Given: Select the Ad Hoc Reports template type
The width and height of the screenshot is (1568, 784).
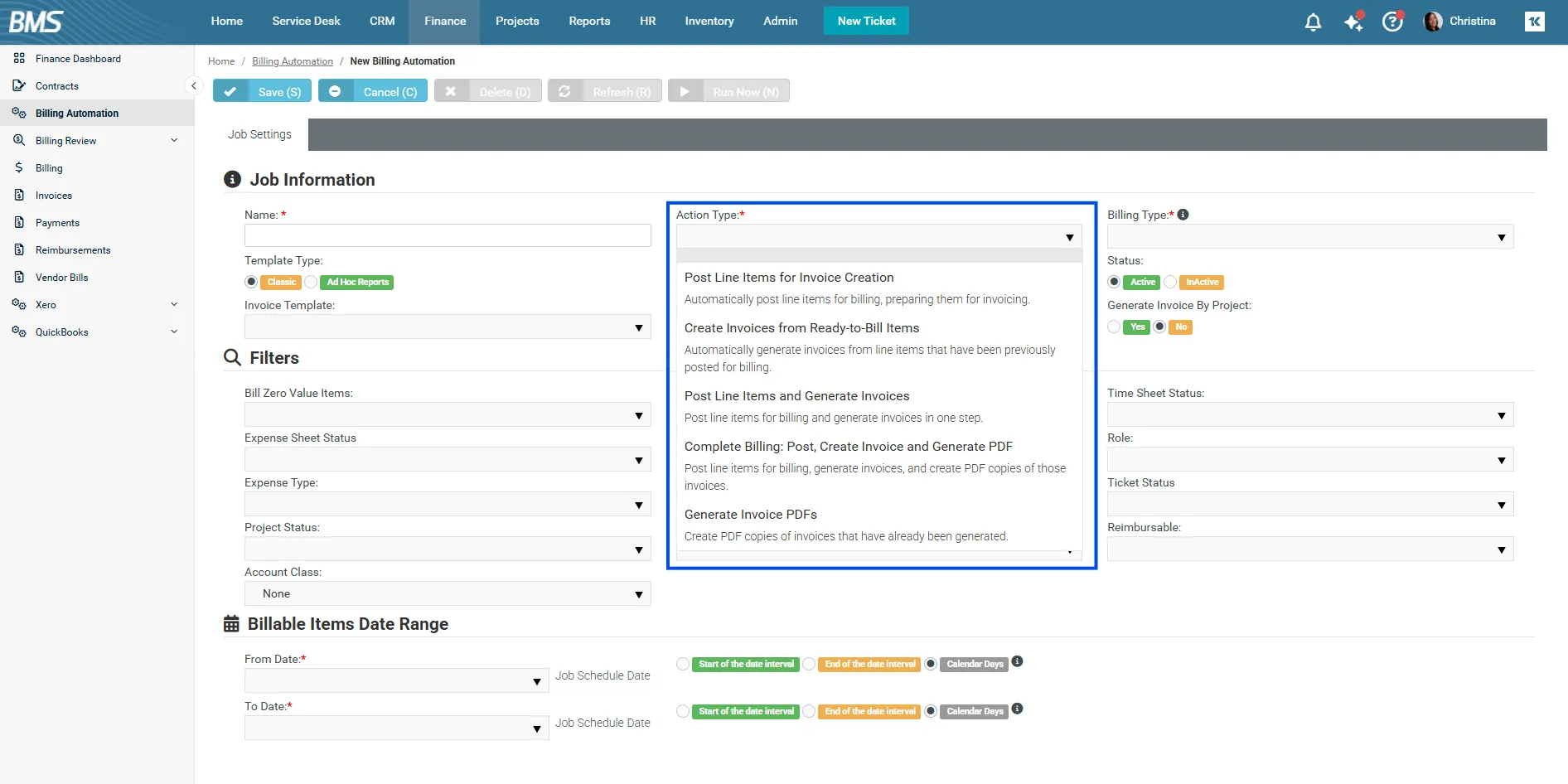Looking at the screenshot, I should tap(312, 283).
